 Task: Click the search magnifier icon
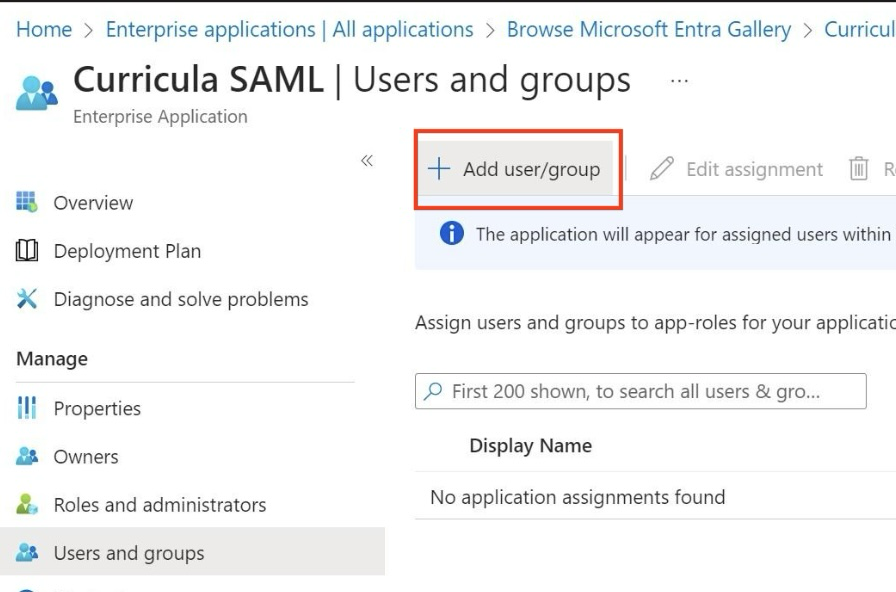click(433, 391)
